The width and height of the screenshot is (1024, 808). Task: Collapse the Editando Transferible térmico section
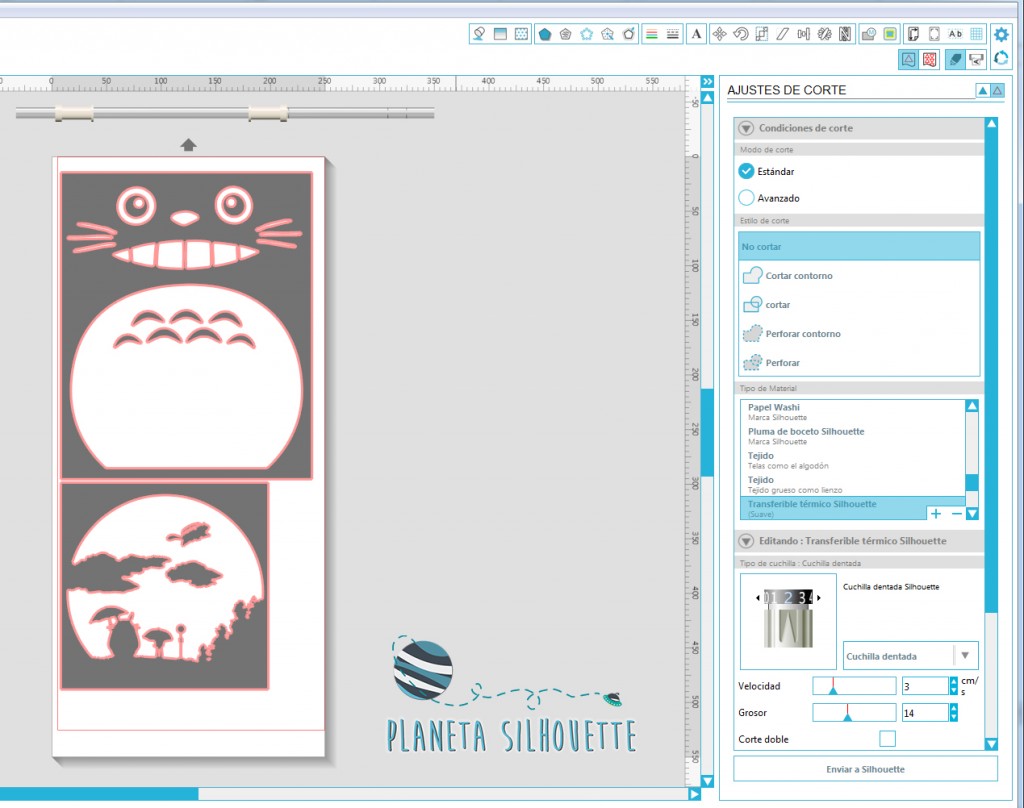tap(746, 541)
